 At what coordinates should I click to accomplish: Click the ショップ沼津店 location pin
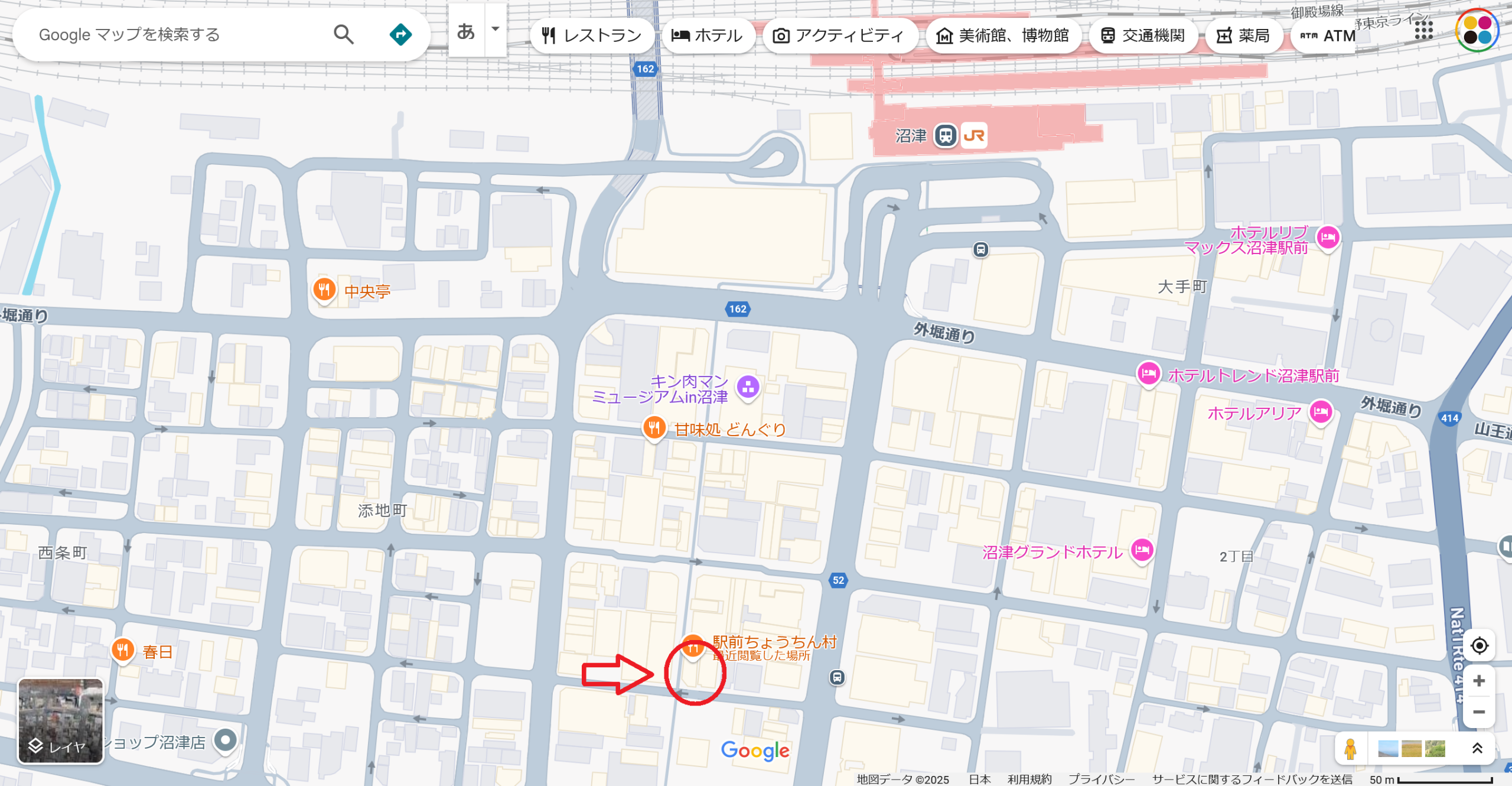225,740
